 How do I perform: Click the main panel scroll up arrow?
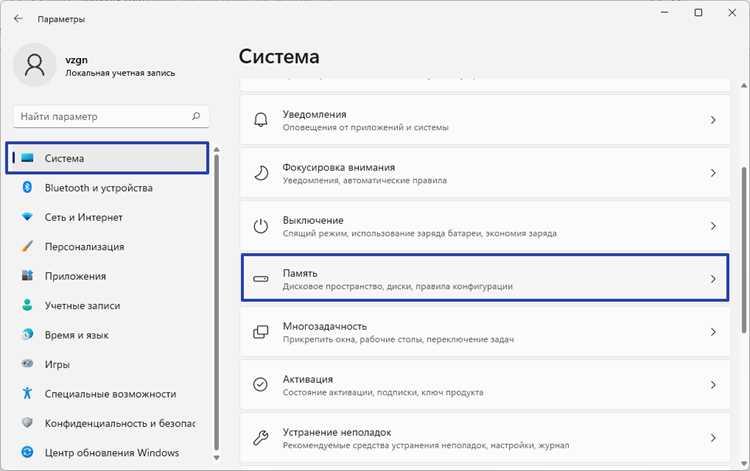(744, 86)
